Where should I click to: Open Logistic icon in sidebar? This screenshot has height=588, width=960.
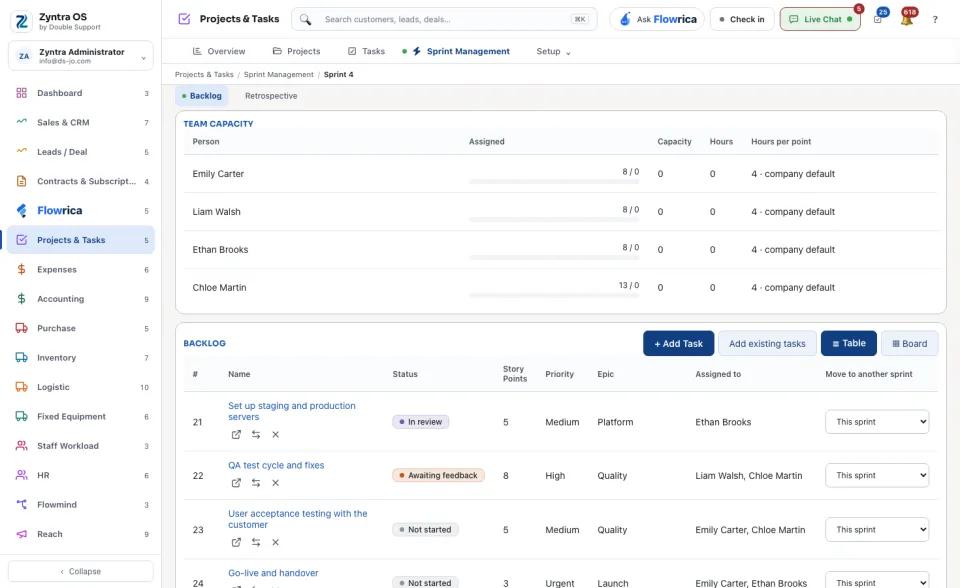pyautogui.click(x=21, y=387)
